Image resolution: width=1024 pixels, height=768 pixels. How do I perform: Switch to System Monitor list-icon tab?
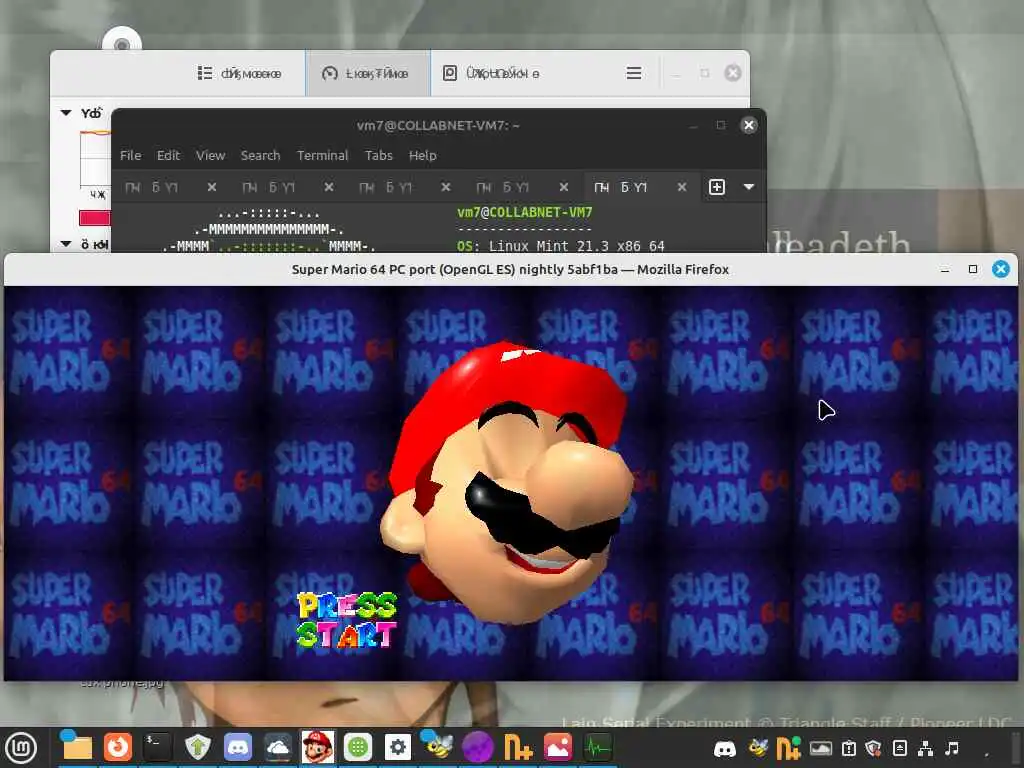tap(240, 73)
